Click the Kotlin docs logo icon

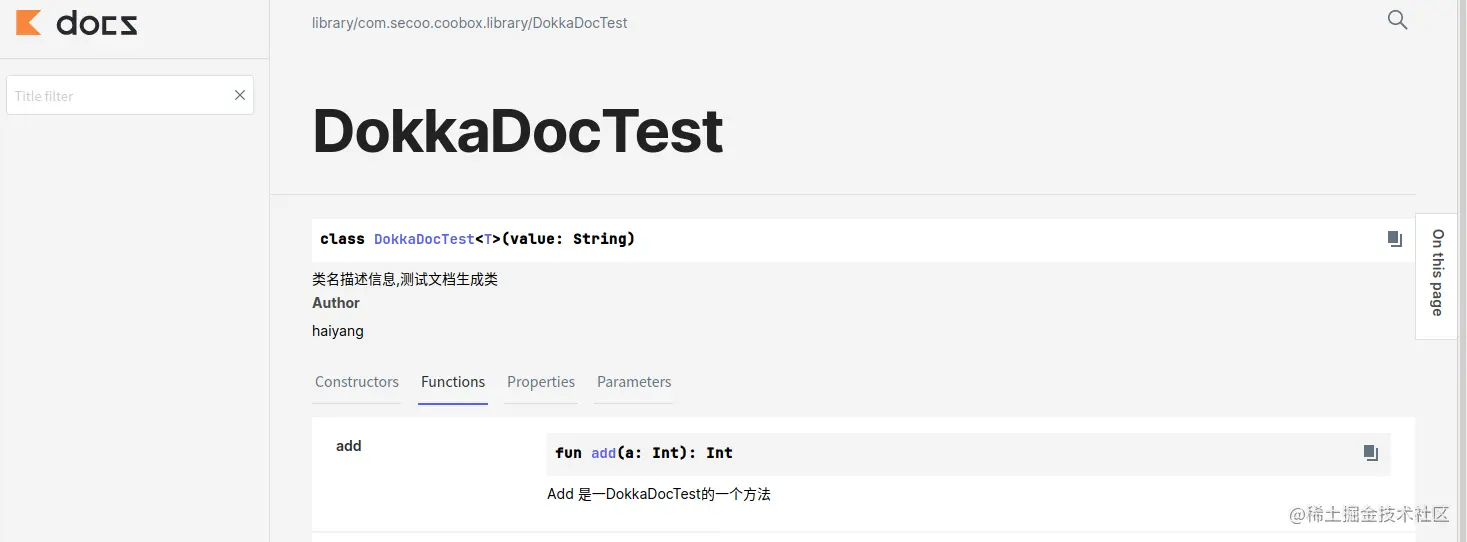coord(29,23)
